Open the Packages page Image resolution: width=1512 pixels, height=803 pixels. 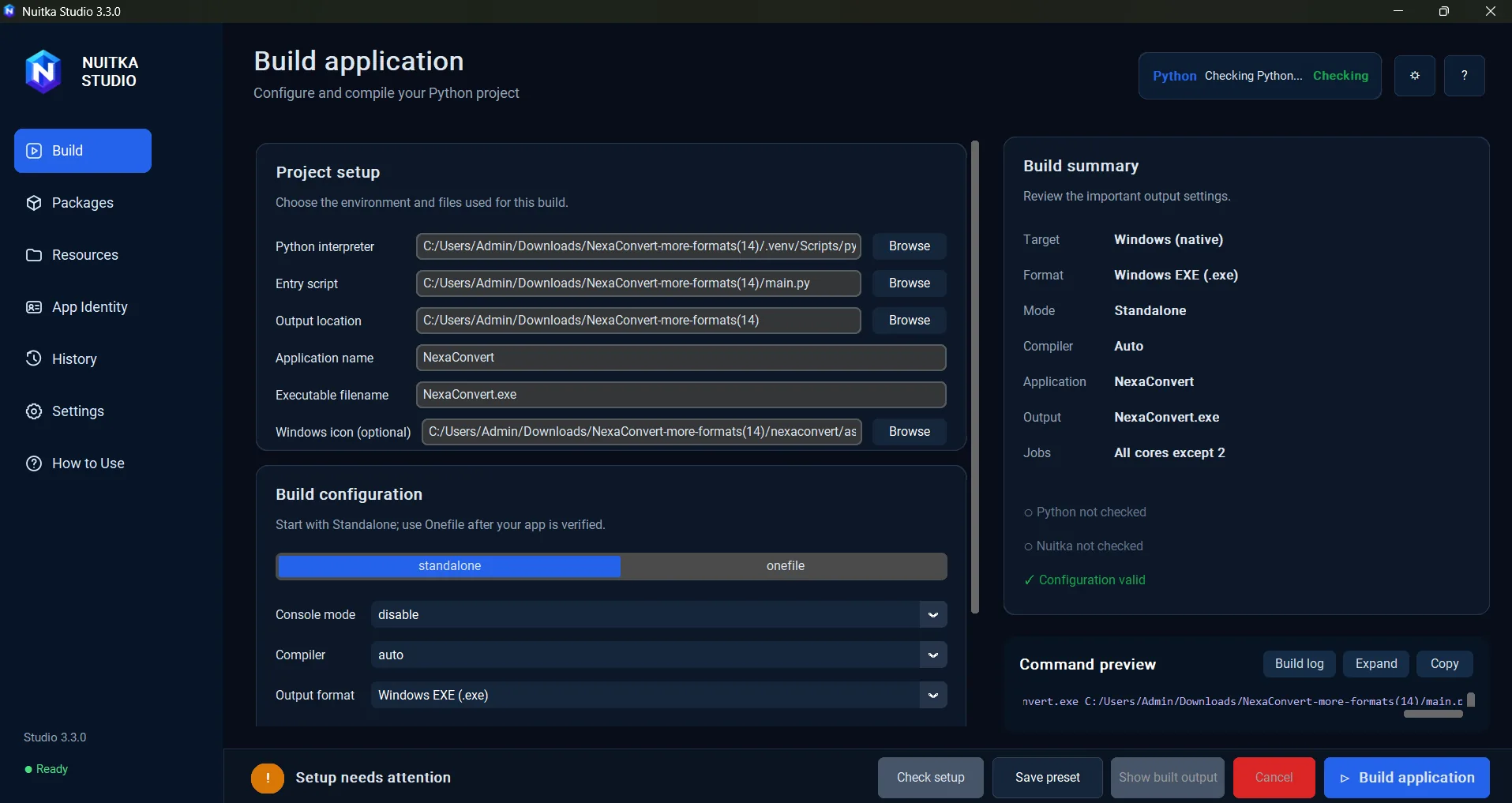[x=83, y=203]
